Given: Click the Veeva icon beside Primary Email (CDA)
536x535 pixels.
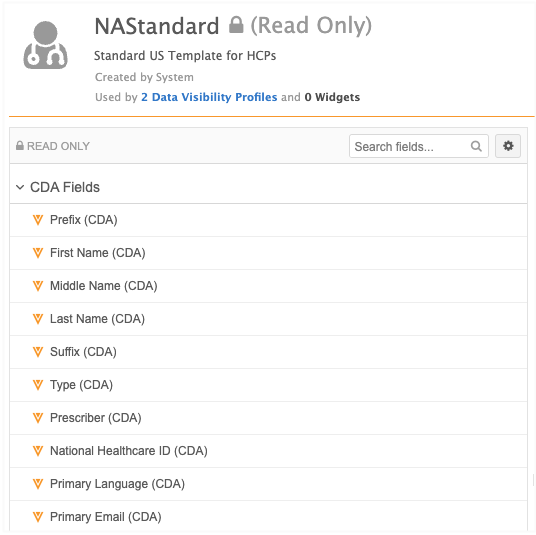Looking at the screenshot, I should pos(38,517).
